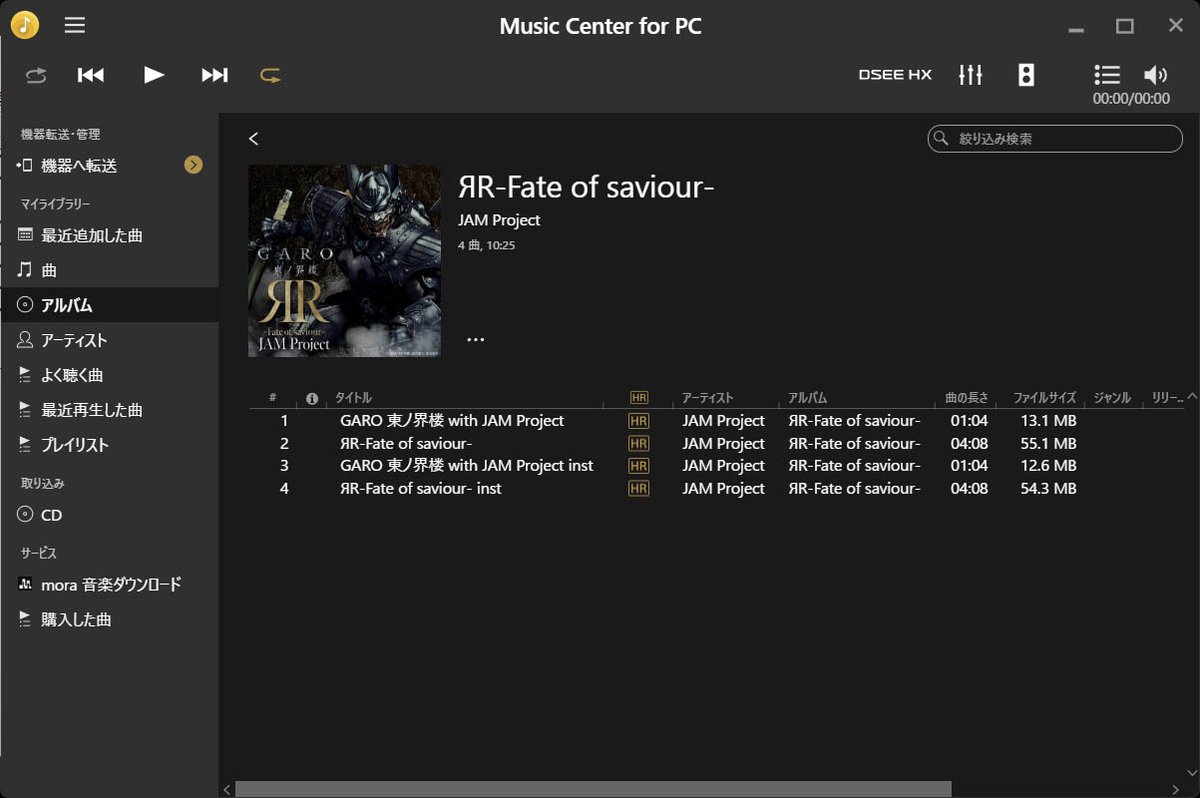Sort by タイトル column
The width and height of the screenshot is (1200, 798).
(353, 398)
